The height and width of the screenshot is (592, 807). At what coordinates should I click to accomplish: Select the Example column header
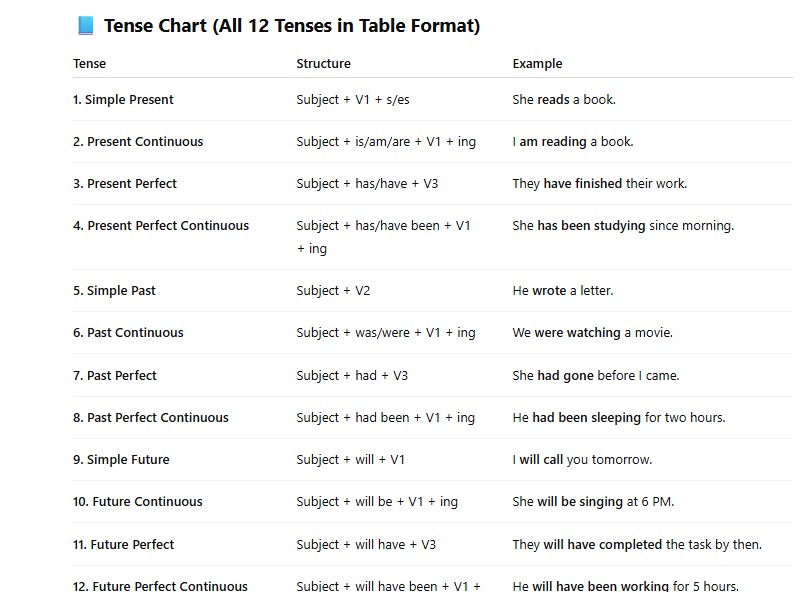tap(537, 64)
